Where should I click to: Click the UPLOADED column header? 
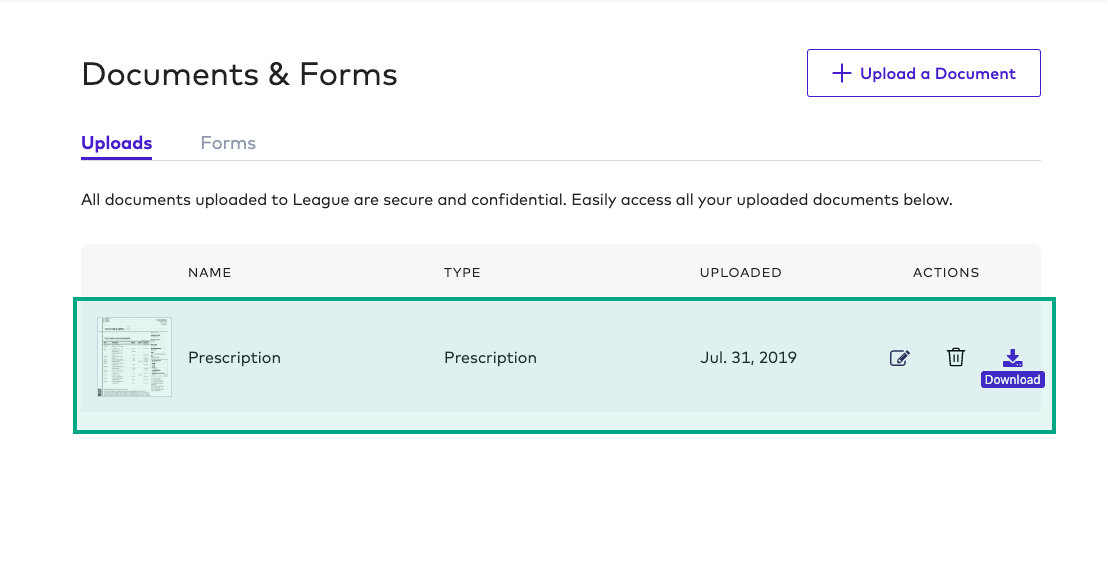pos(741,272)
